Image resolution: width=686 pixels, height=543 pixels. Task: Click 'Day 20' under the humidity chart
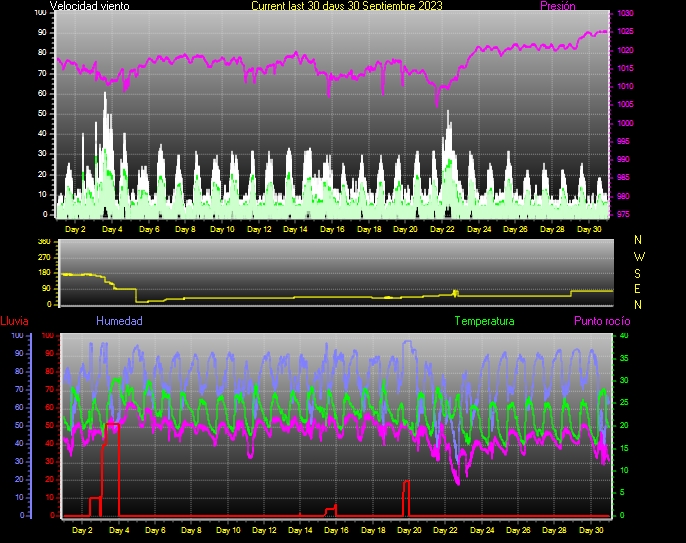[409, 530]
